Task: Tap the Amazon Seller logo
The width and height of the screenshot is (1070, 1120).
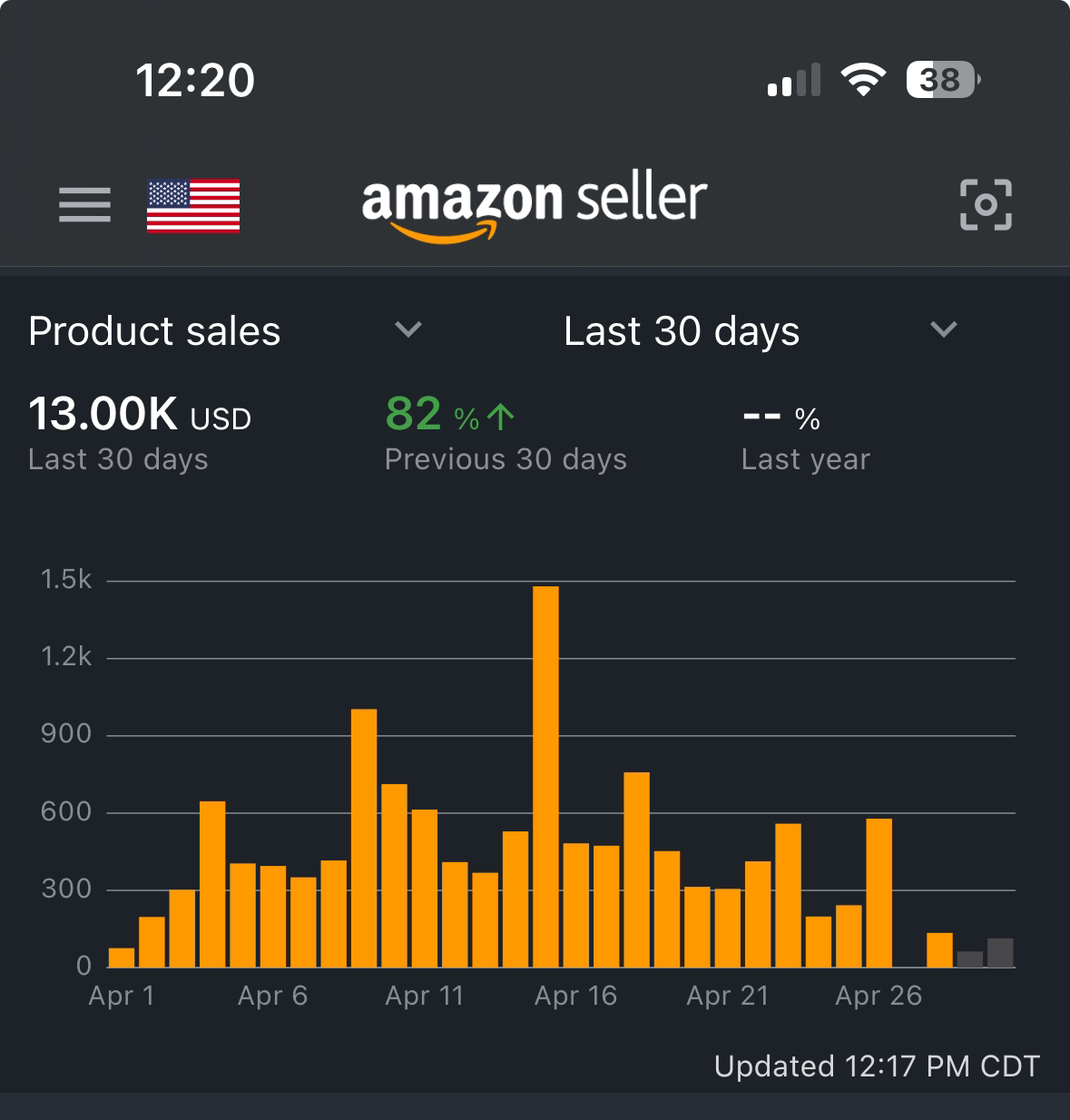Action: [534, 205]
